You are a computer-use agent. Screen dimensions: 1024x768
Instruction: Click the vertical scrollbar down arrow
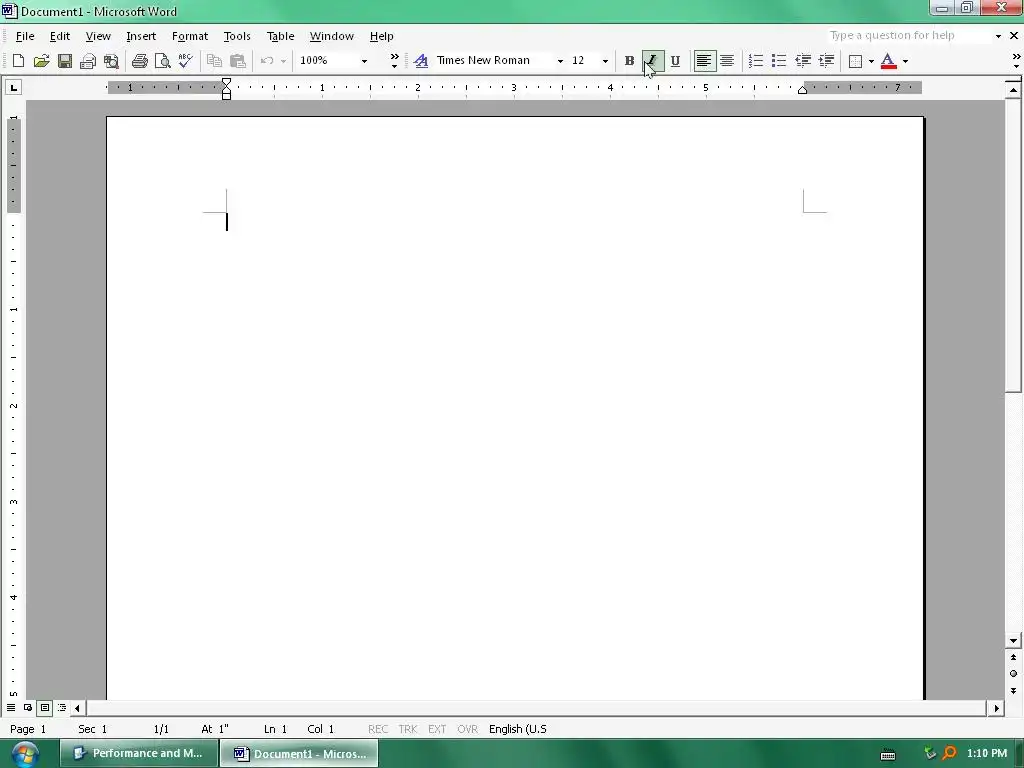coord(1014,641)
